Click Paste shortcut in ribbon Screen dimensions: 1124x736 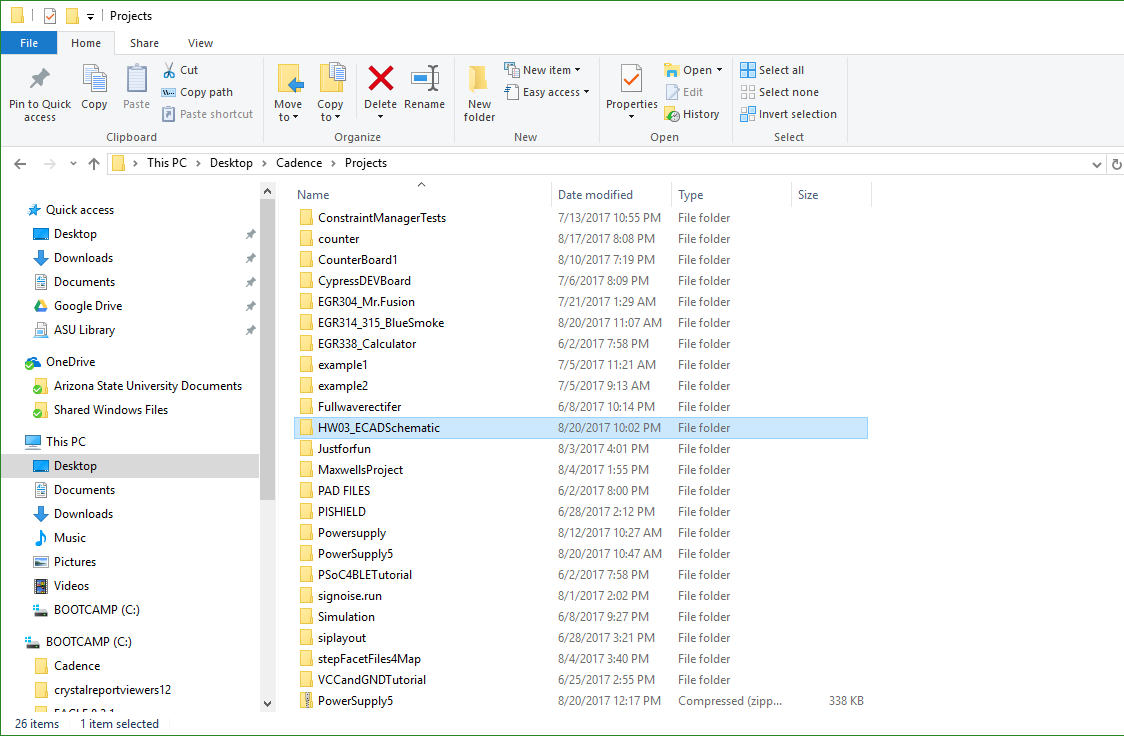[x=208, y=114]
